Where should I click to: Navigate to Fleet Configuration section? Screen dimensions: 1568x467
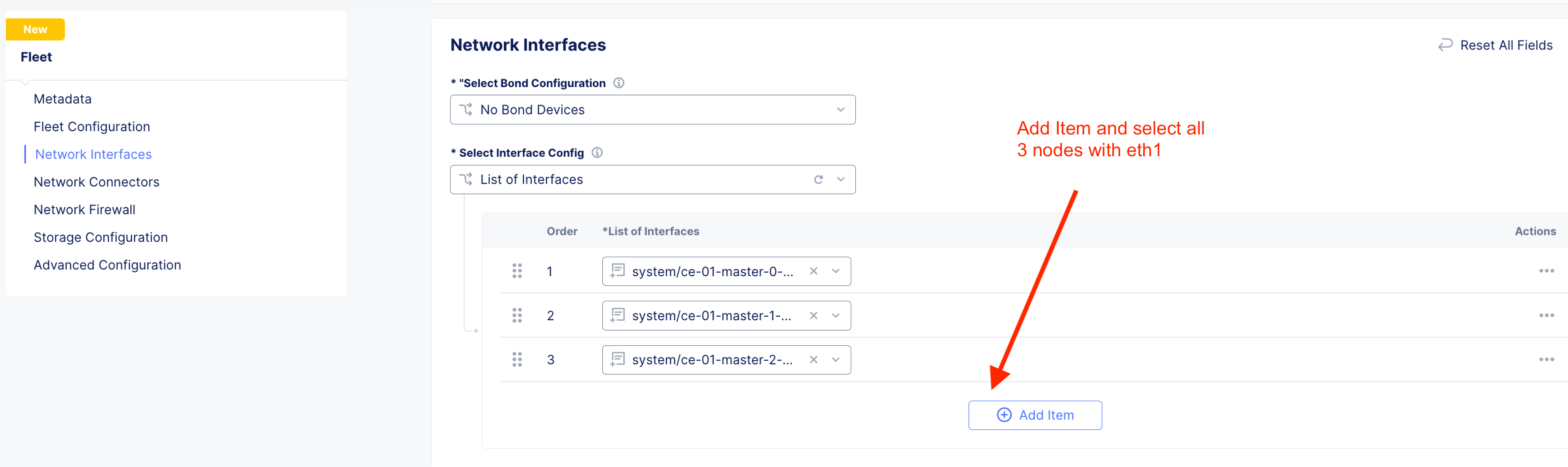[91, 127]
